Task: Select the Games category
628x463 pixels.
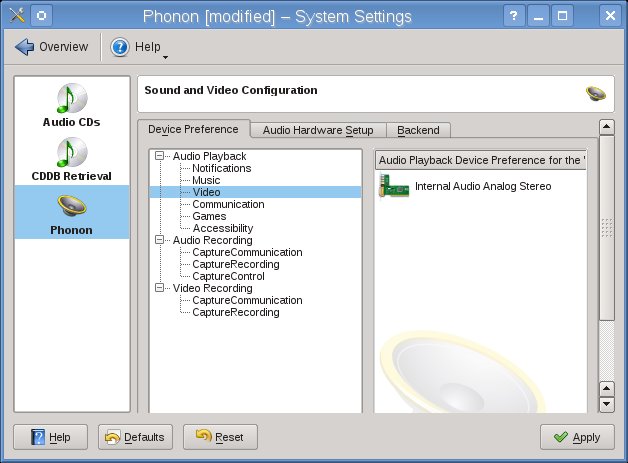Action: (x=209, y=216)
